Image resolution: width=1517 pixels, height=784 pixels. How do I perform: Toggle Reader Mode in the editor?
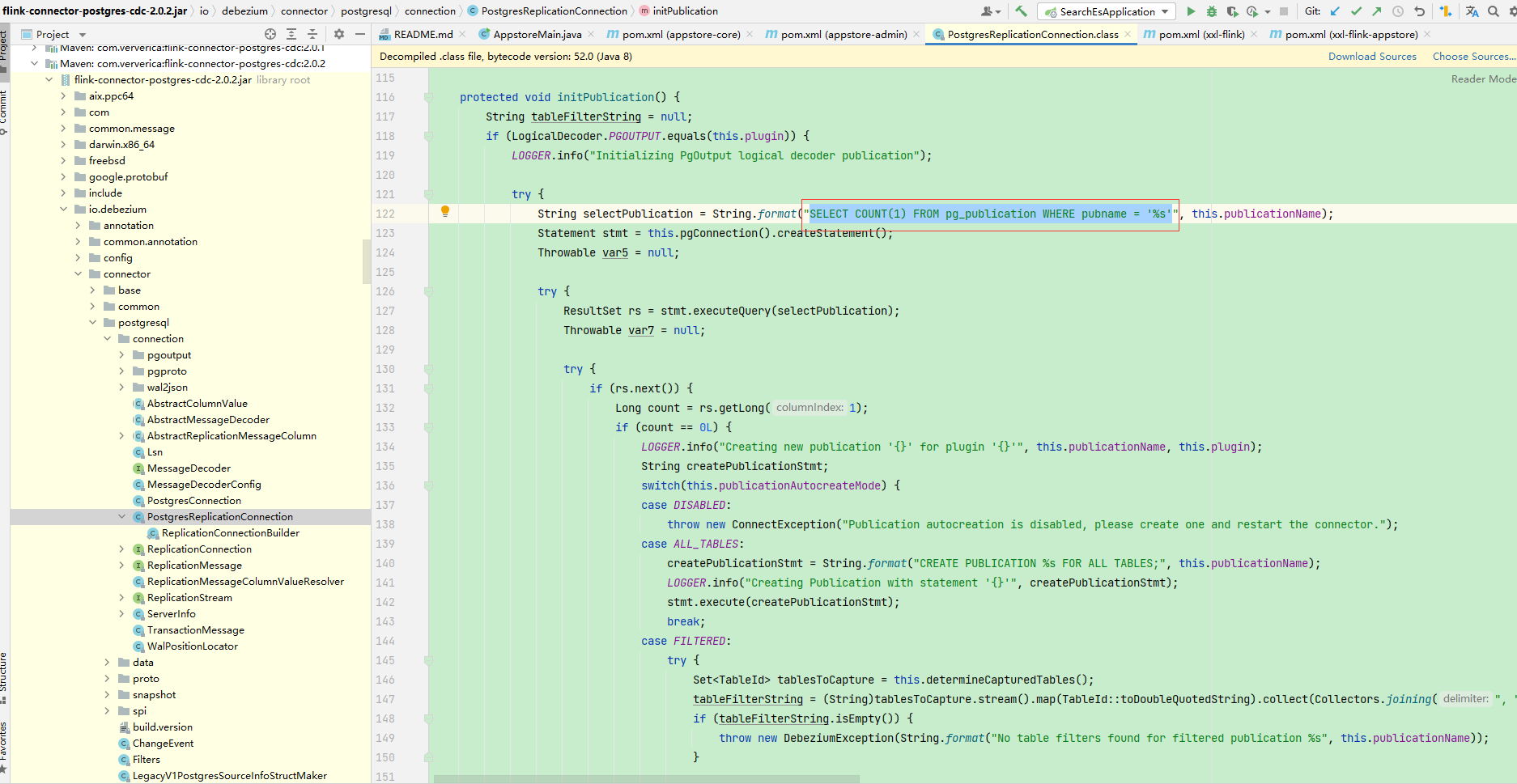1482,78
